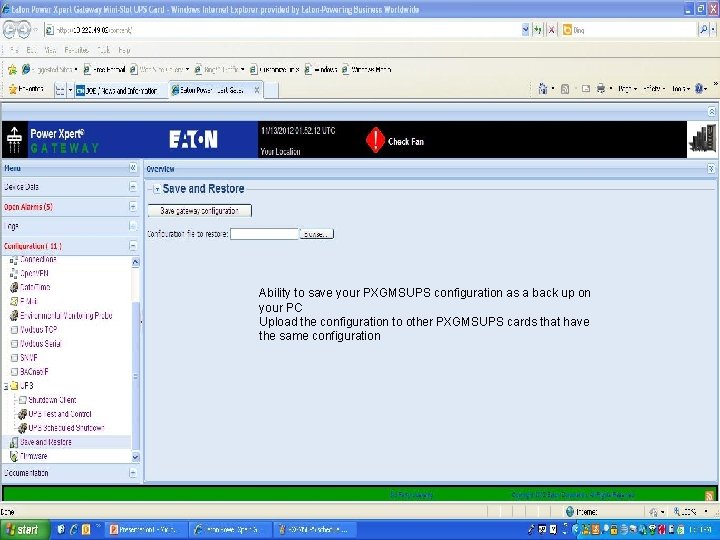Click the UPS Test and Control gear icon
The image size is (720, 540).
pos(22,414)
